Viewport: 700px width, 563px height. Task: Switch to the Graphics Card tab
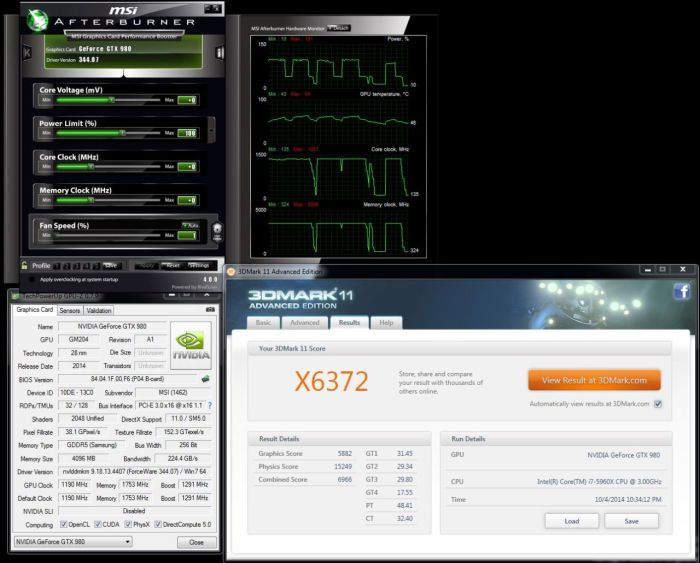coord(34,309)
